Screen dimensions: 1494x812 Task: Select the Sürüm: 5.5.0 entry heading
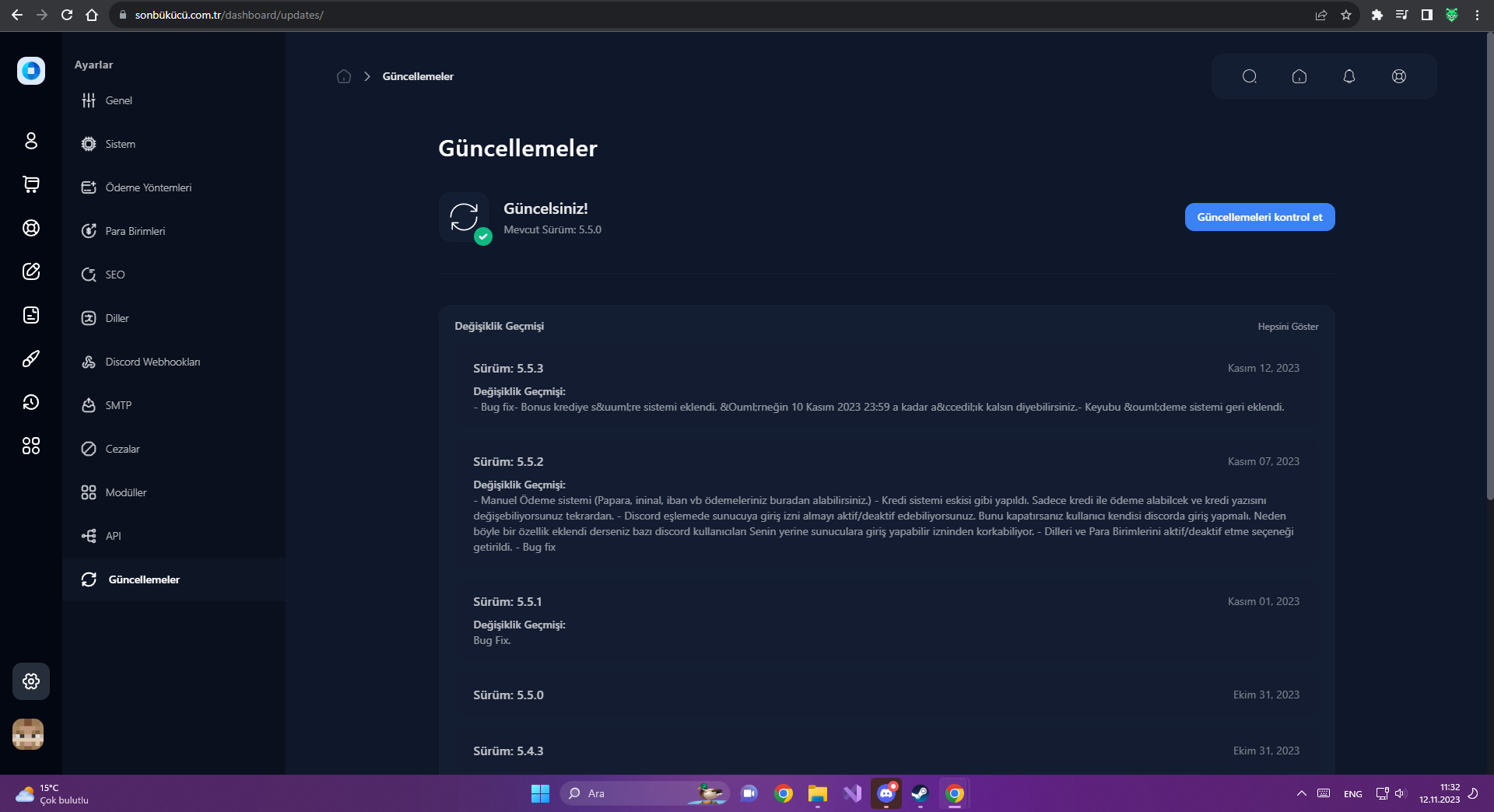click(x=508, y=695)
